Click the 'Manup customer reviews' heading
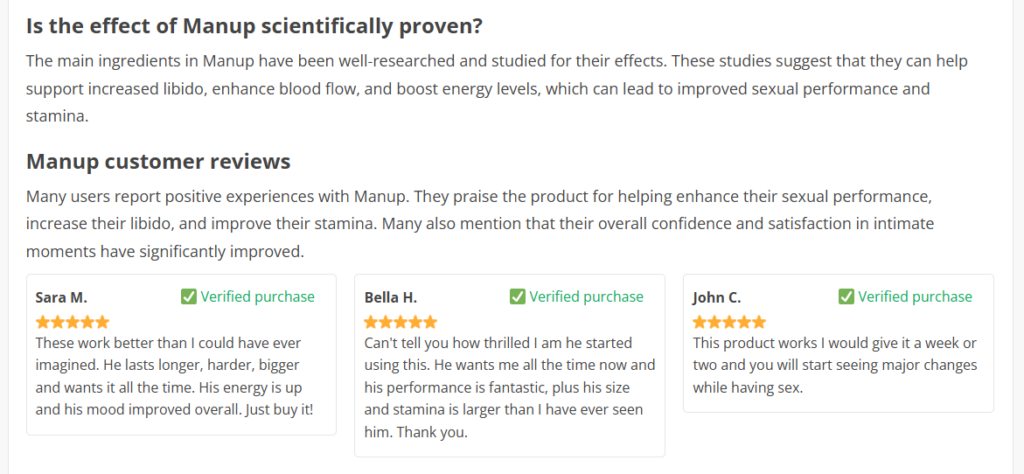This screenshot has height=474, width=1024. point(158,161)
